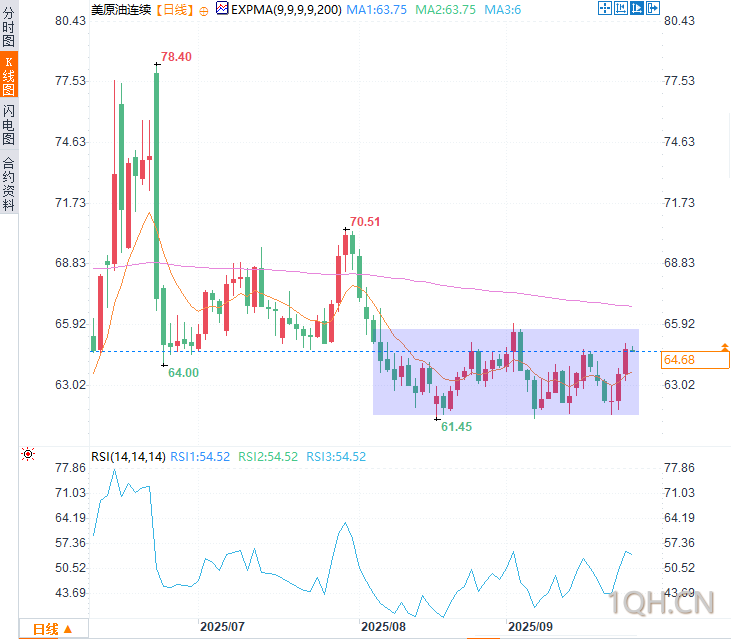Open the 日线 period dropdown at the bottom left
731x639 pixels.
tap(53, 629)
